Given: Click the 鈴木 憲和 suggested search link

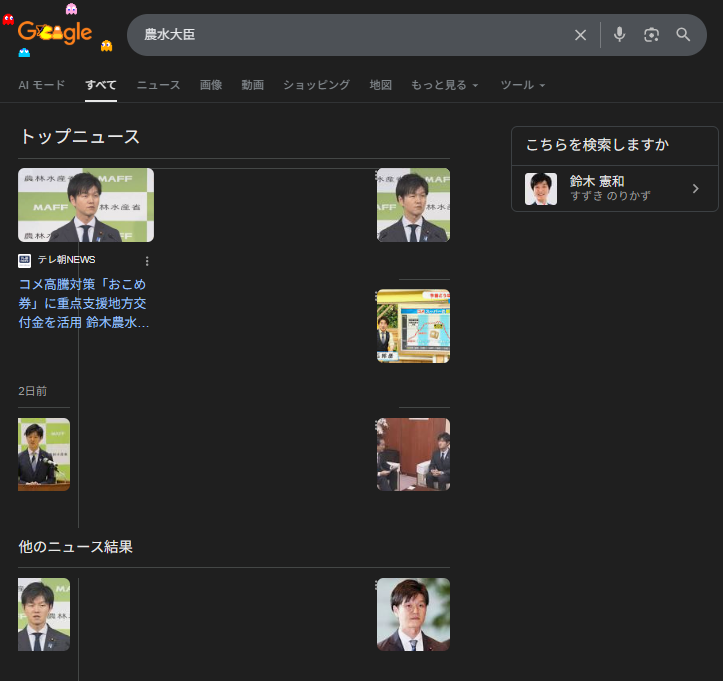Looking at the screenshot, I should coord(597,182).
